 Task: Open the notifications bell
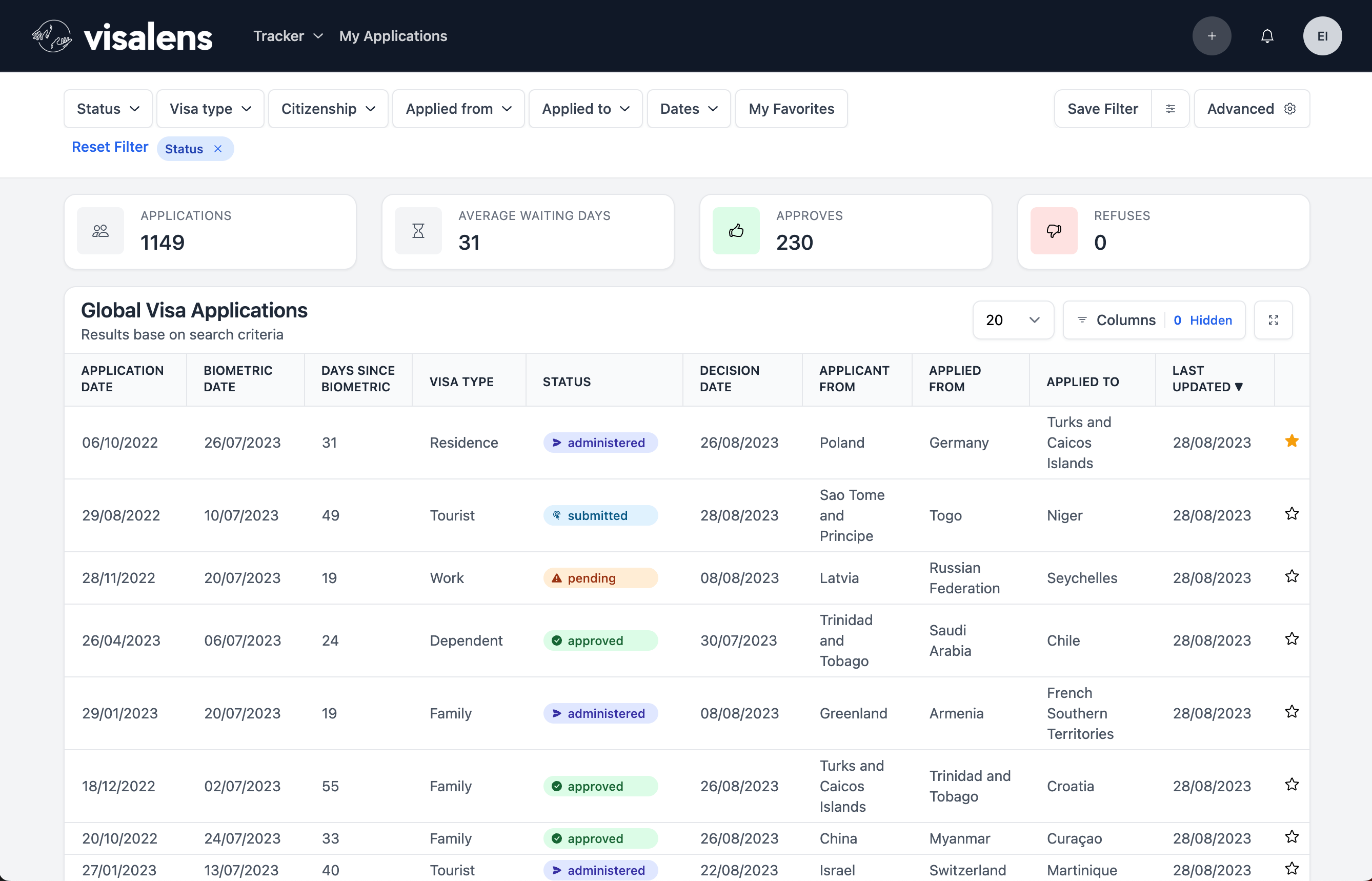1267,36
